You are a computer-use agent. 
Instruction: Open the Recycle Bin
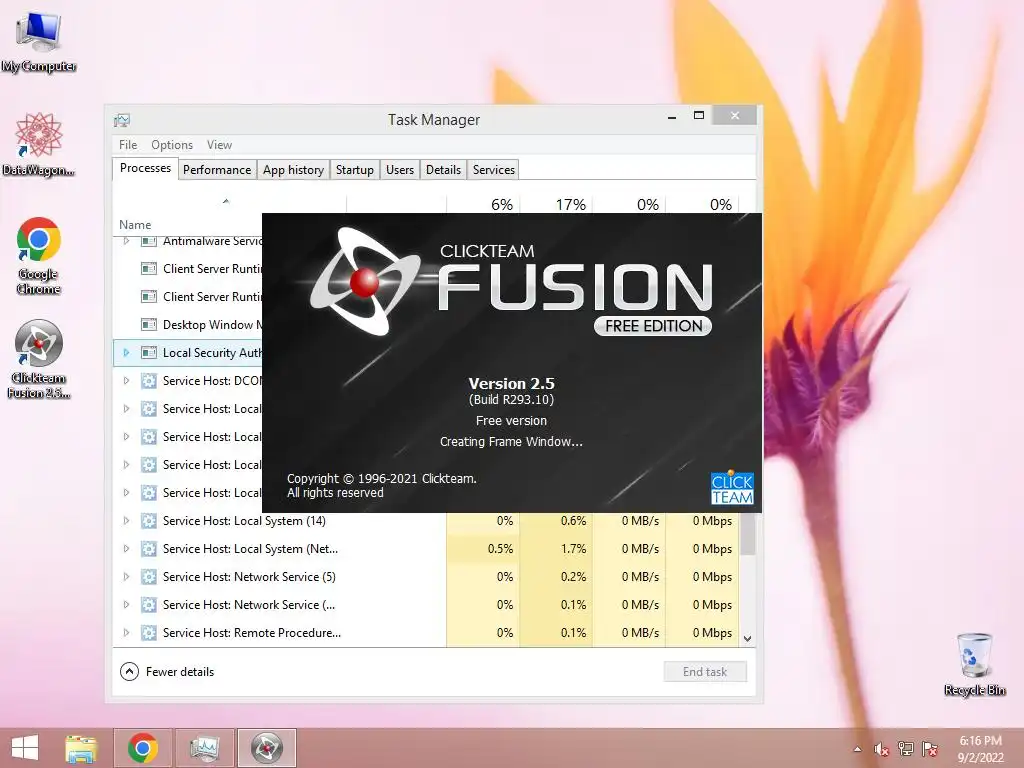974,664
